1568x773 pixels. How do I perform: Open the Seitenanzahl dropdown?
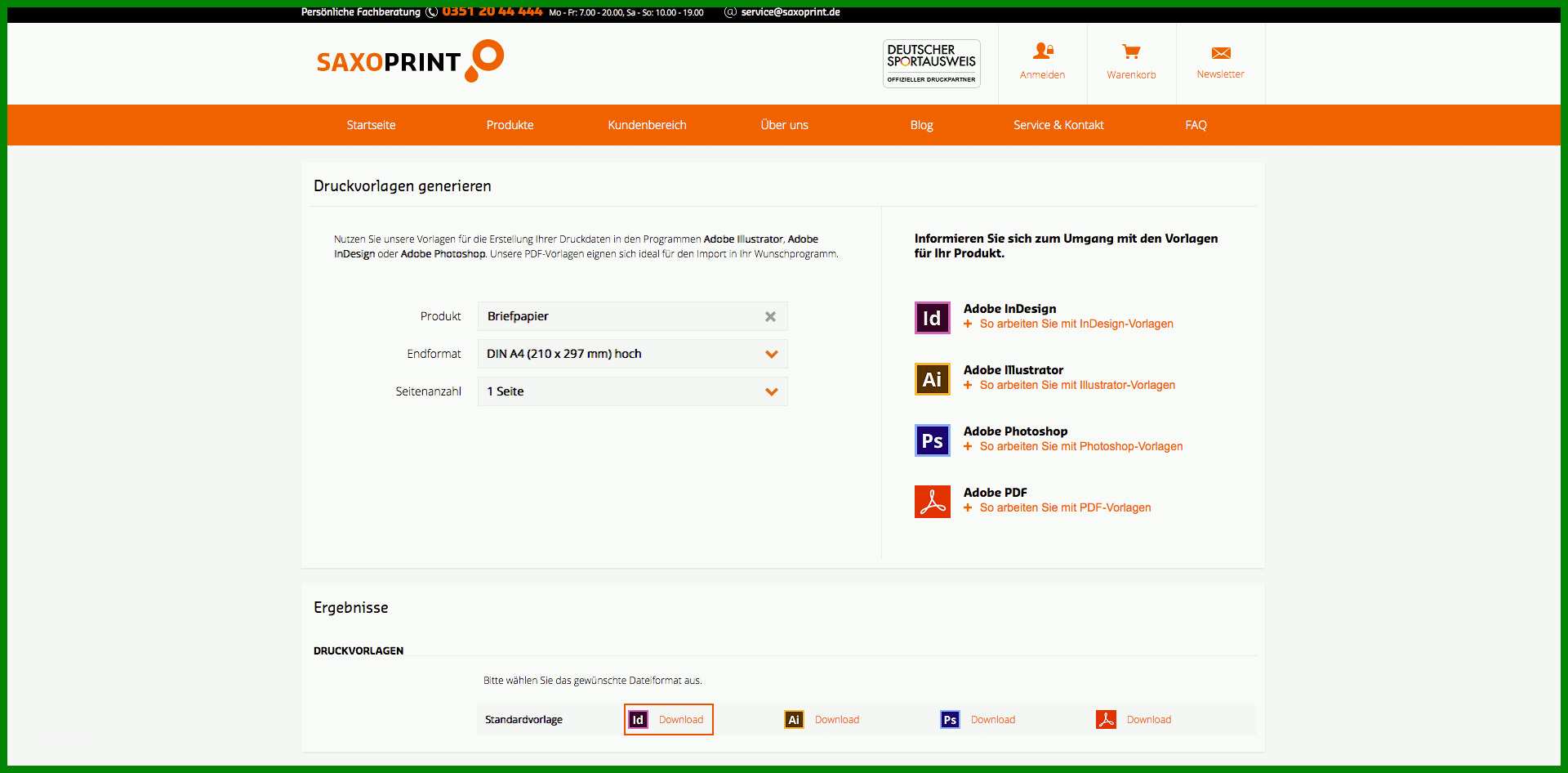click(633, 391)
